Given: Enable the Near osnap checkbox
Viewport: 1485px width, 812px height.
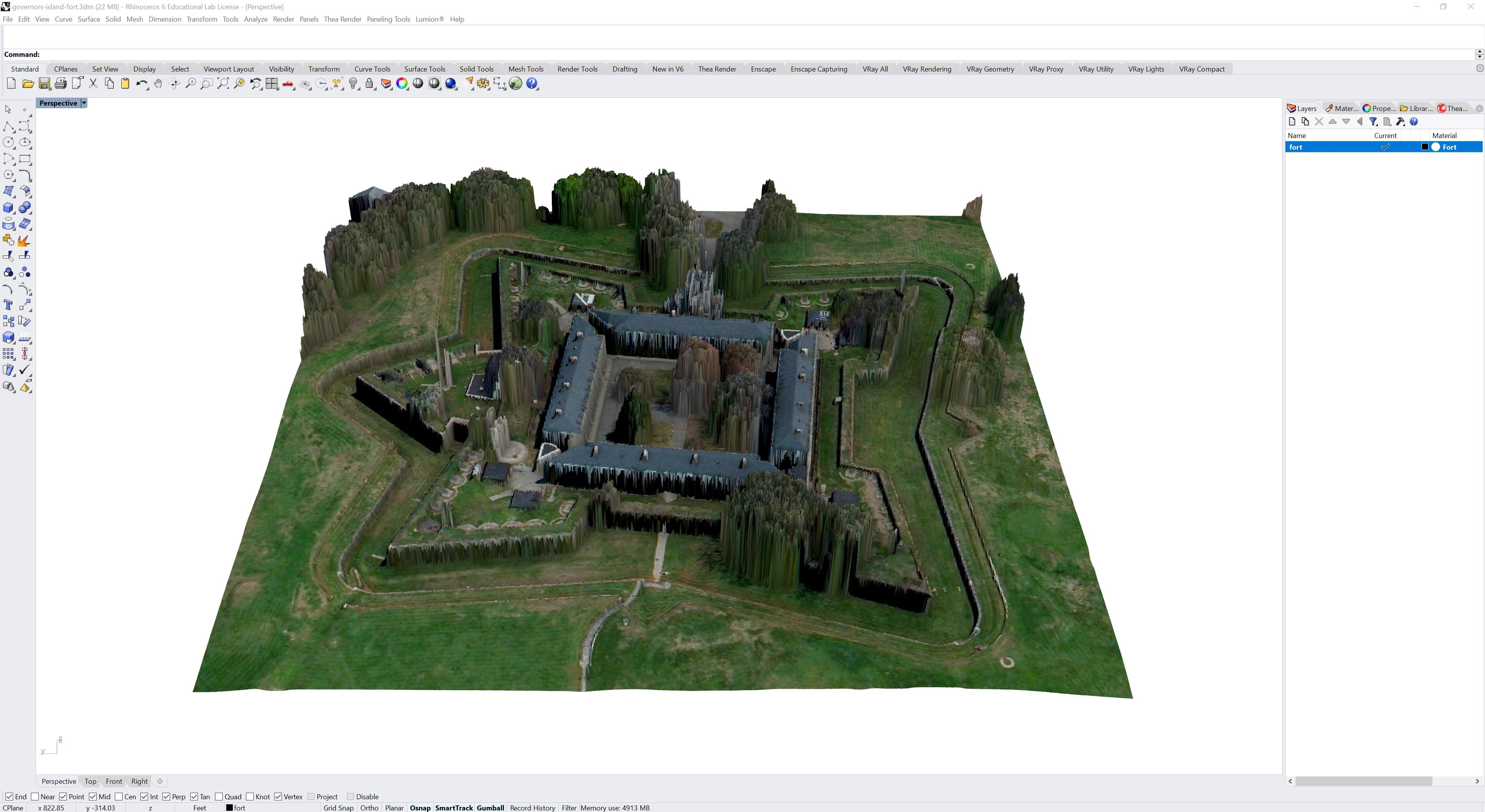Looking at the screenshot, I should [35, 797].
